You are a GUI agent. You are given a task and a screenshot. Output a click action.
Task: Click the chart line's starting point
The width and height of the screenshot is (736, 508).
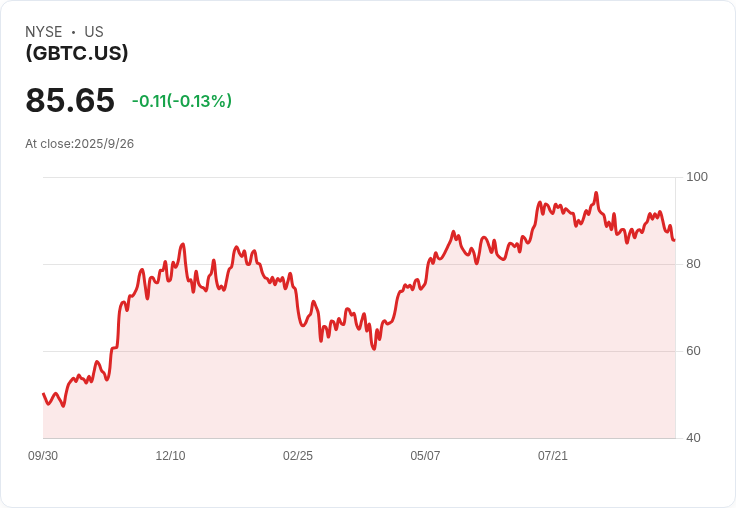coord(44,393)
